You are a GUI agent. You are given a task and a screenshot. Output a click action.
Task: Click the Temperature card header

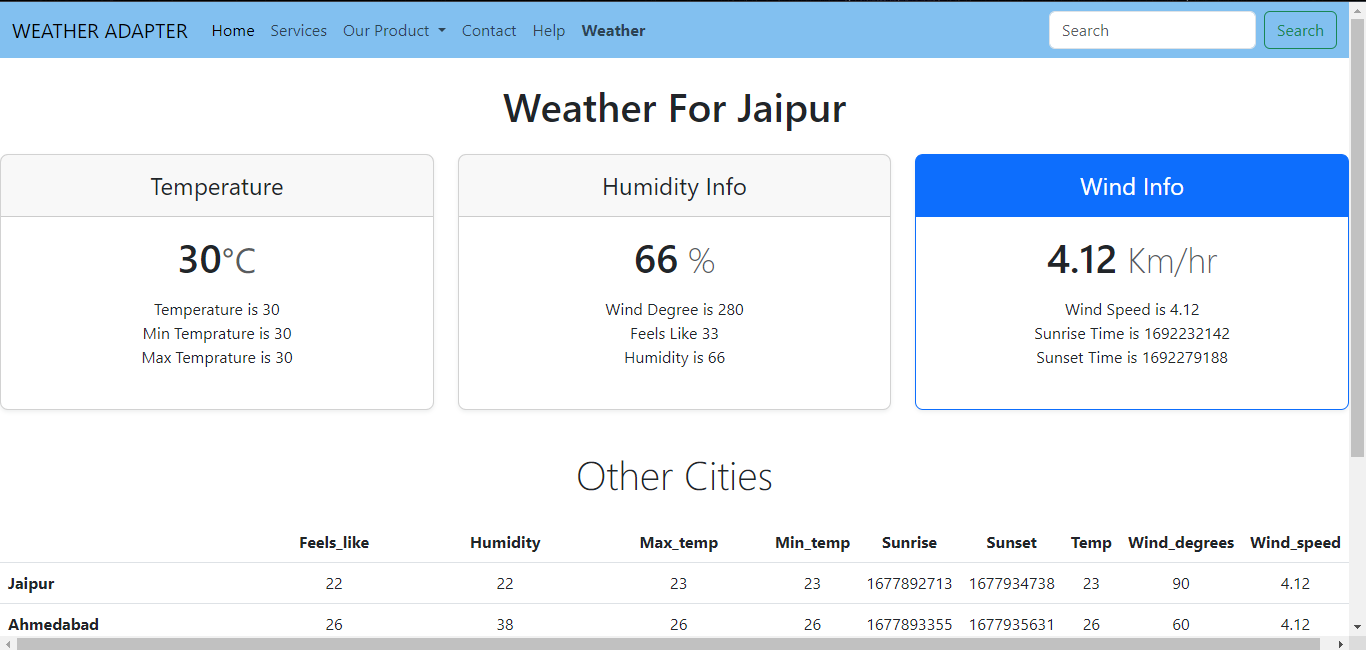[217, 187]
